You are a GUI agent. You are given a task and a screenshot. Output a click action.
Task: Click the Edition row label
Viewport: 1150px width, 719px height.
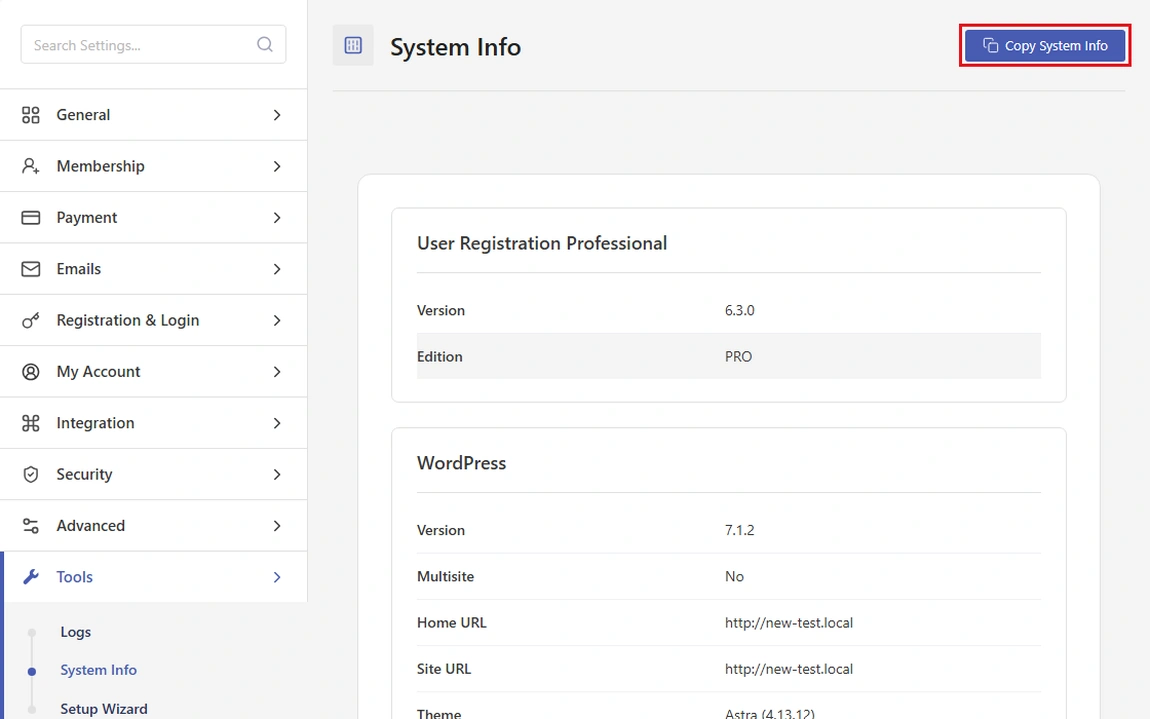point(439,357)
